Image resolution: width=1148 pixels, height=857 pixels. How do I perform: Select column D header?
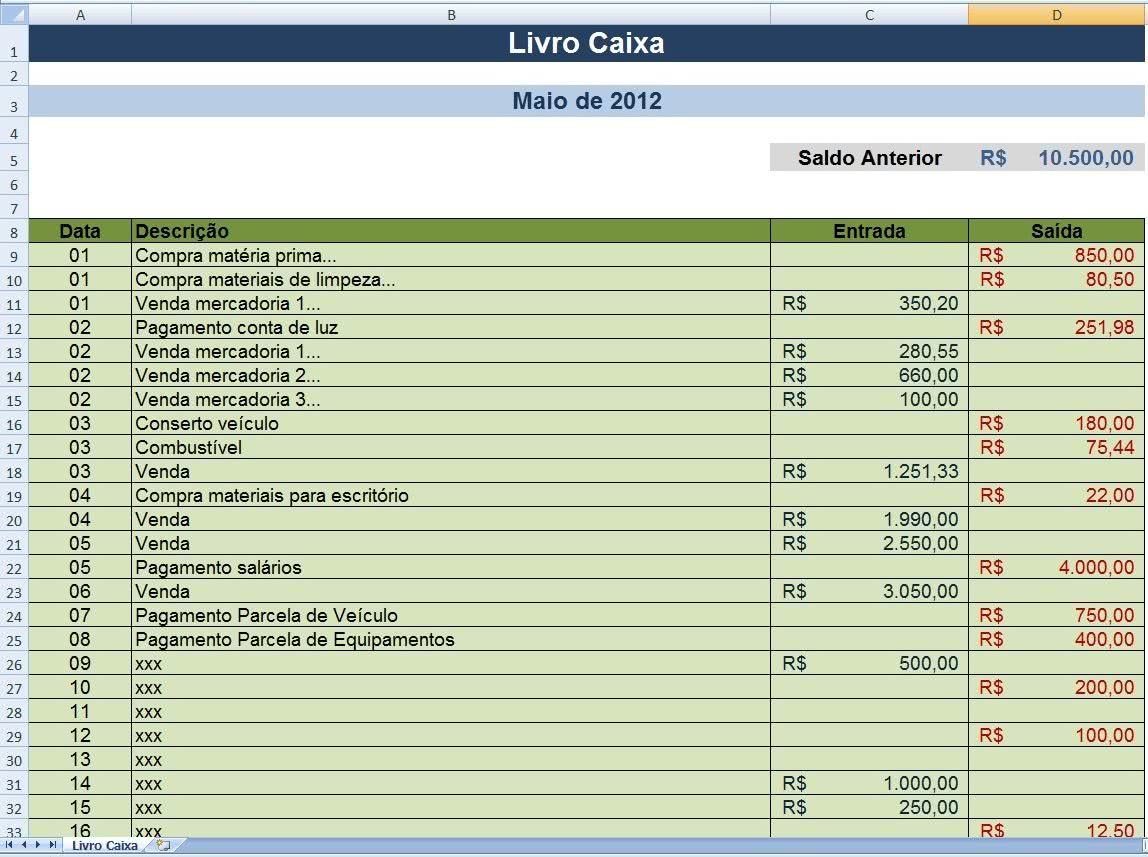tap(1056, 15)
